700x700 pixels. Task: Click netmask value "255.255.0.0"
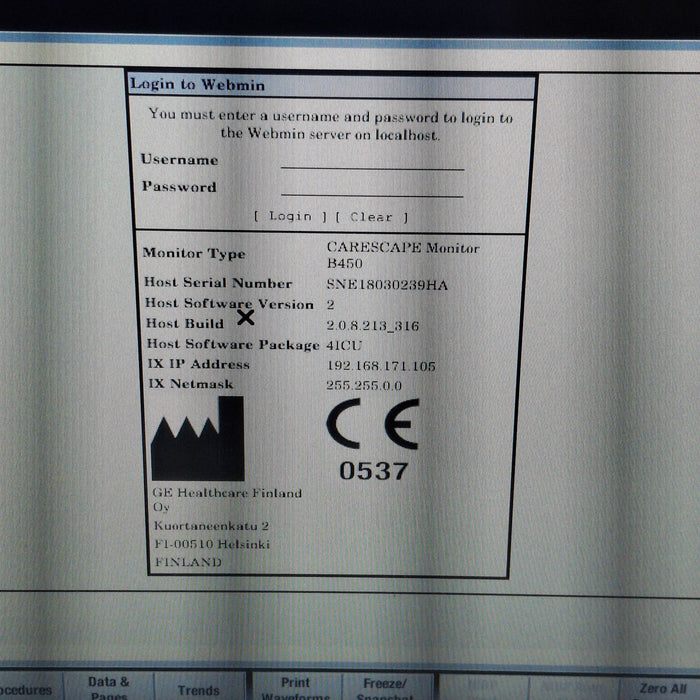pos(364,385)
